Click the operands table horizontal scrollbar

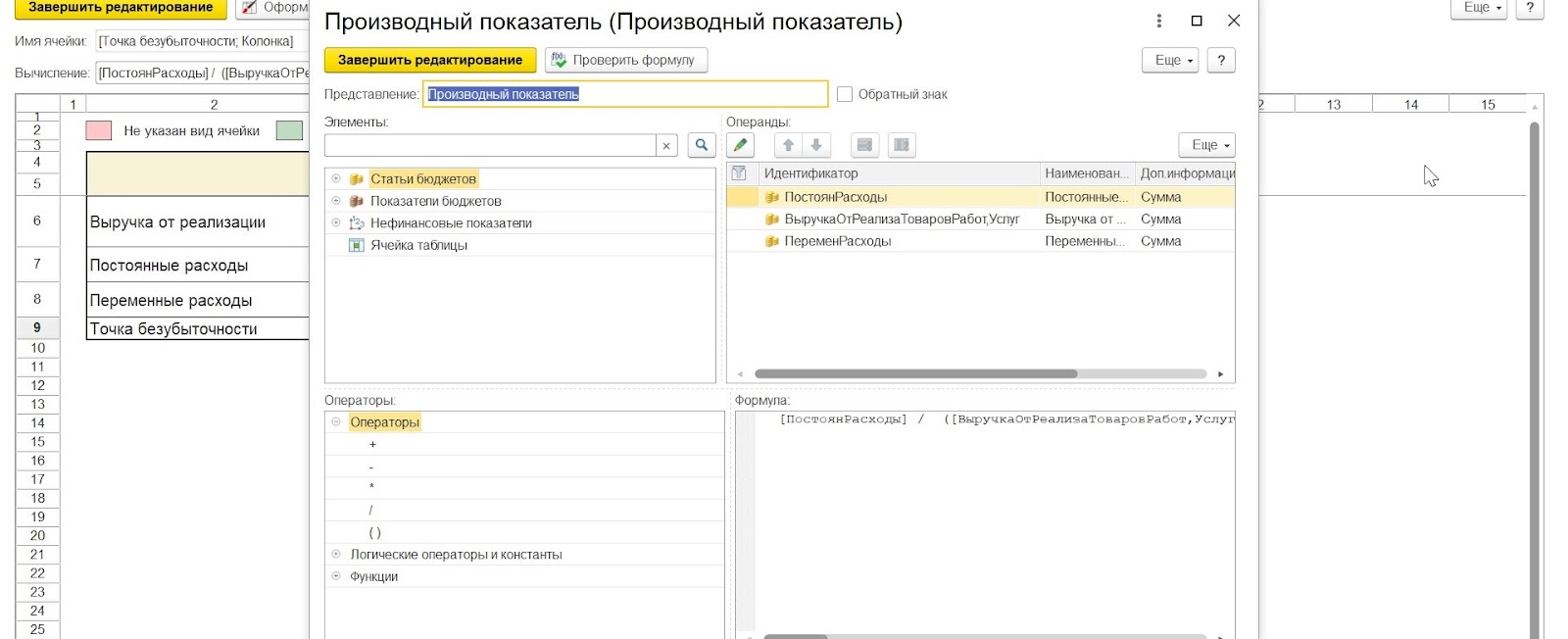pos(915,373)
